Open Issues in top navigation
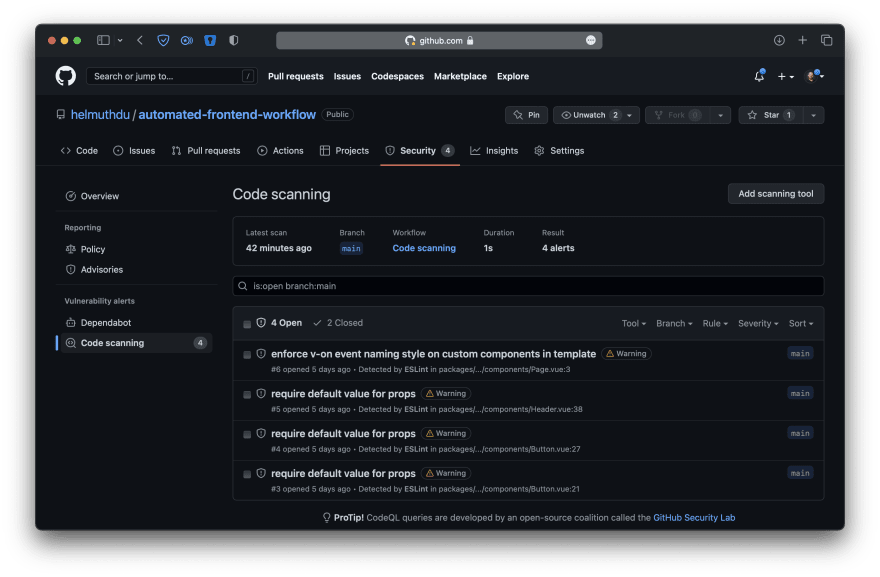Image resolution: width=880 pixels, height=577 pixels. coord(347,76)
